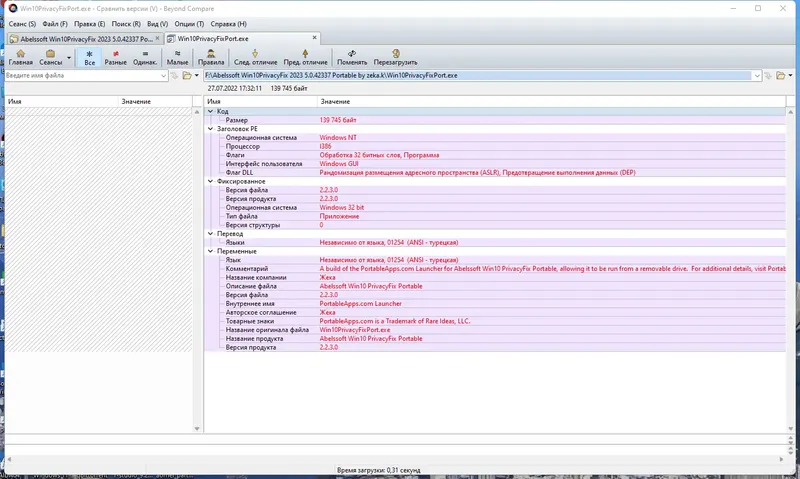Select the Размер row
Viewport: 800px width, 479px height.
(495, 120)
